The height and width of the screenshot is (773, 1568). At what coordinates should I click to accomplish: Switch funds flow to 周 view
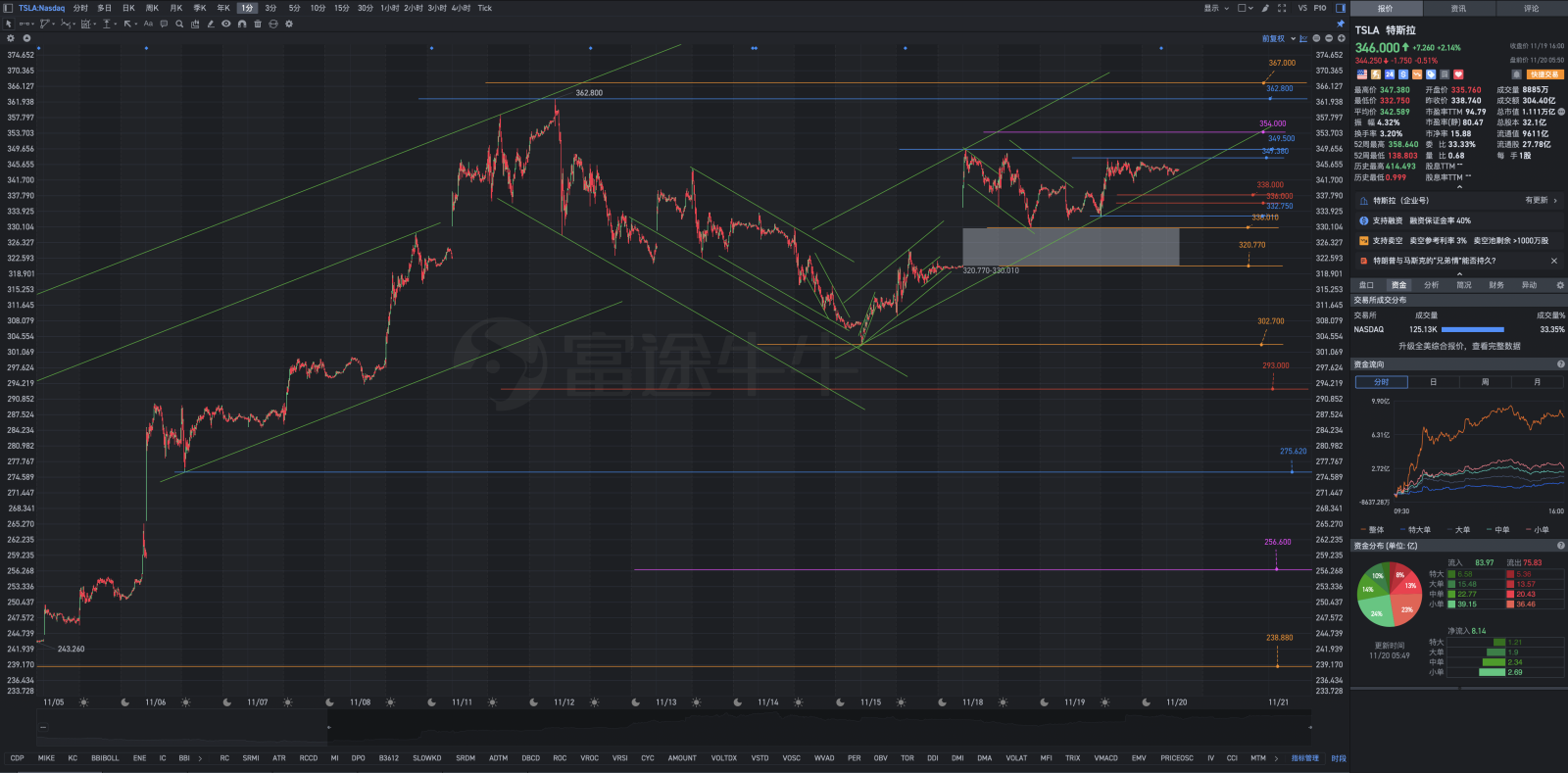1486,382
